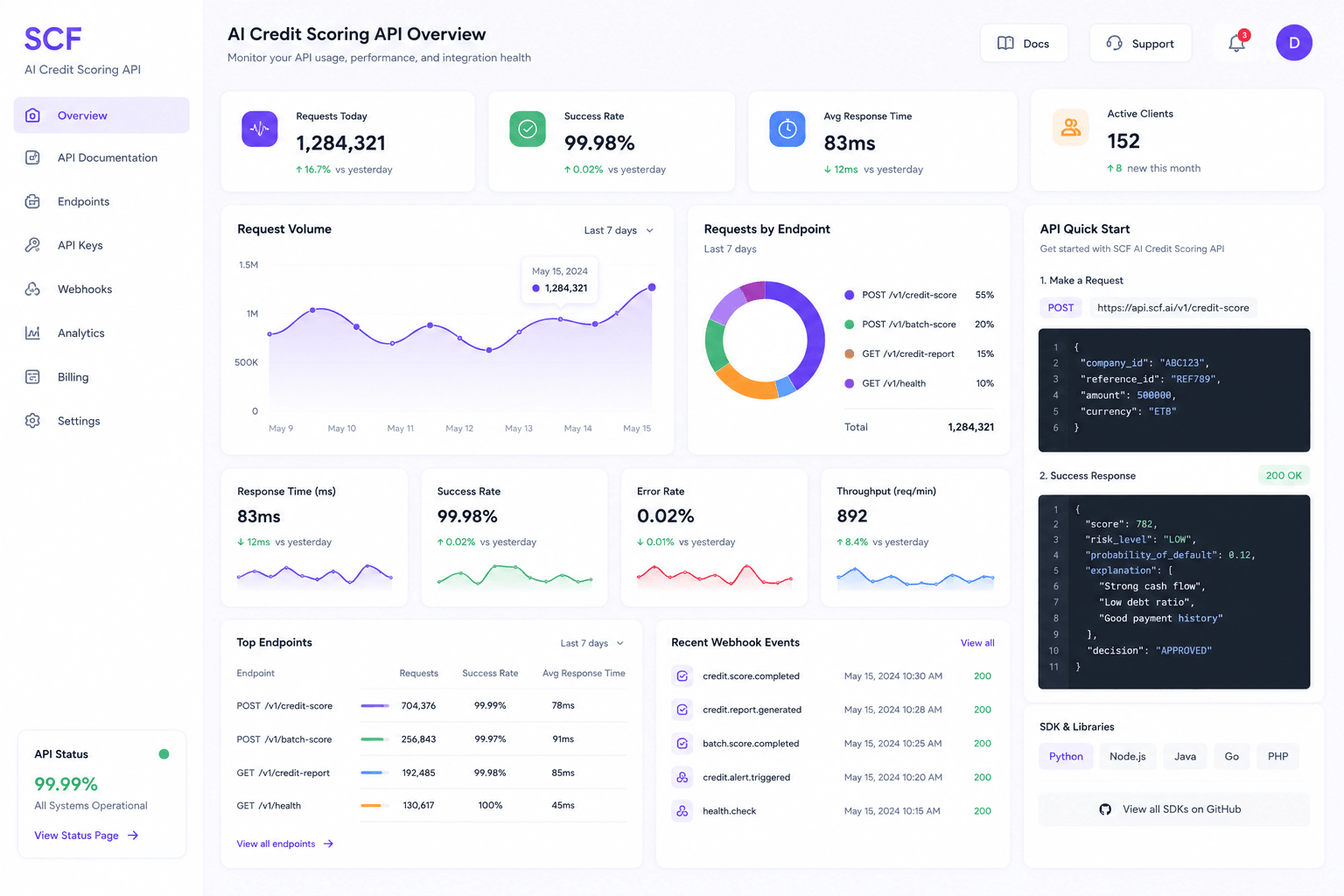
Task: Choose PHP SDK option
Action: pyautogui.click(x=1277, y=757)
